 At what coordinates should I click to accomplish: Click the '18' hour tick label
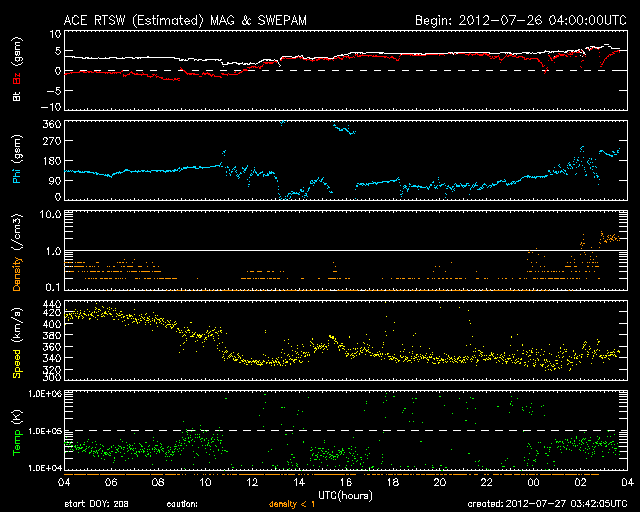[393, 483]
